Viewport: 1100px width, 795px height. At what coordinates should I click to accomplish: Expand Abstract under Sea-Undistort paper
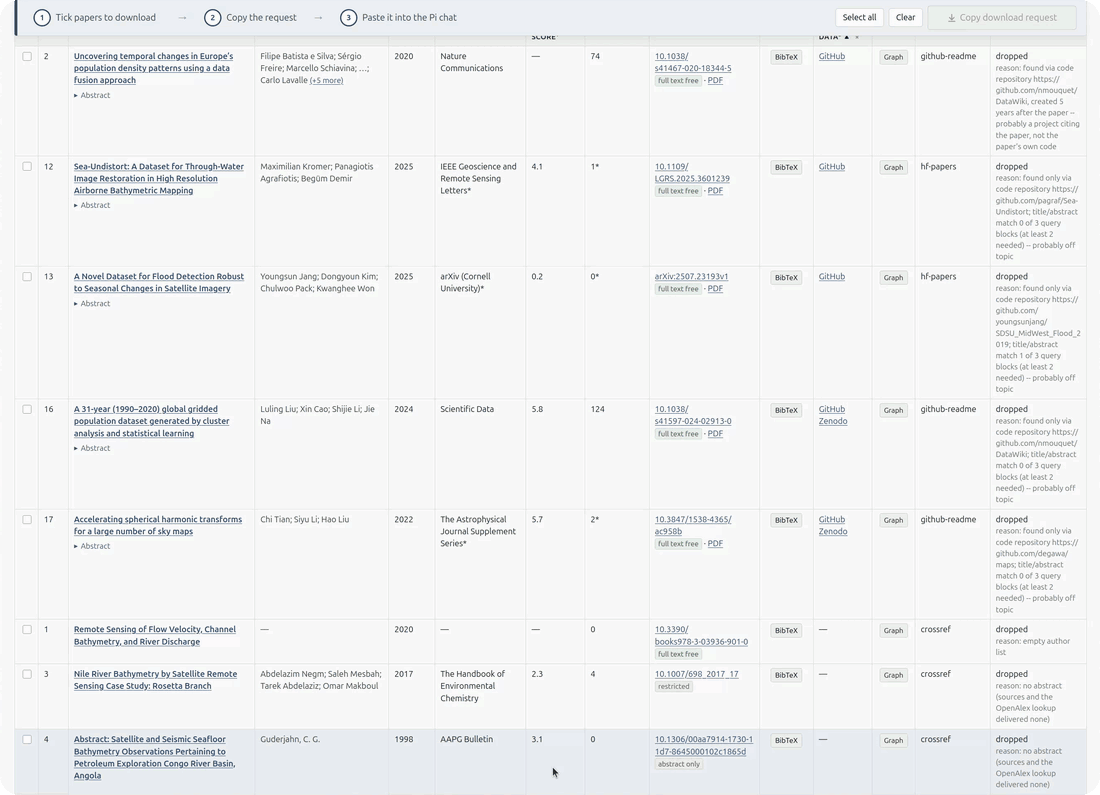click(x=92, y=206)
